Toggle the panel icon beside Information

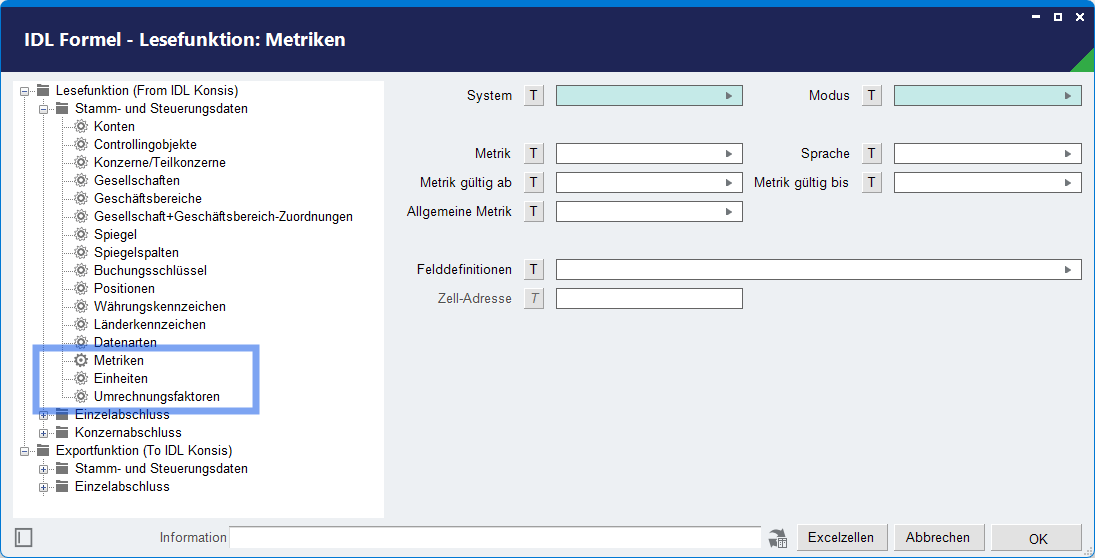23,537
